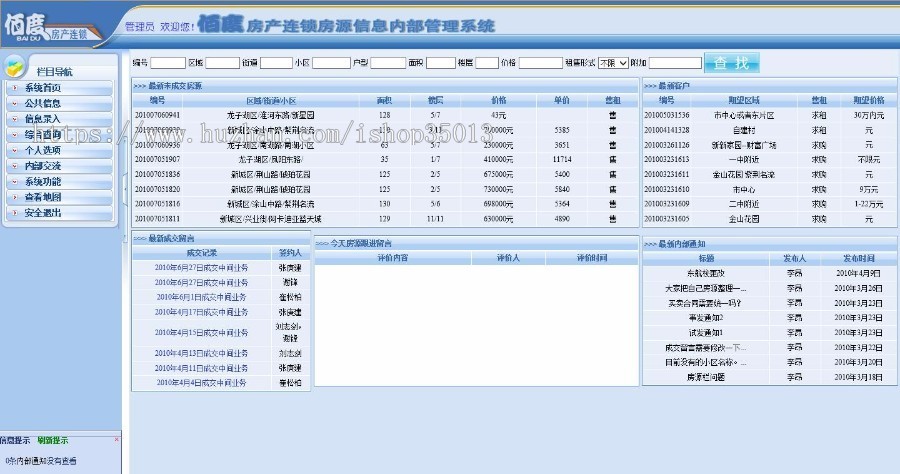The width and height of the screenshot is (900, 474).
Task: Click the 成交记录 column header
Action: click(x=201, y=252)
